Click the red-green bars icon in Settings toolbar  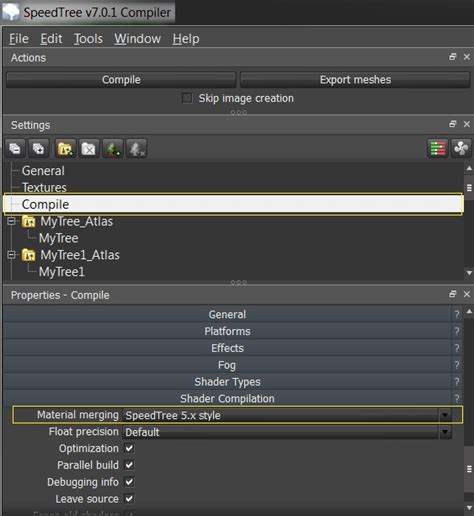(x=437, y=148)
